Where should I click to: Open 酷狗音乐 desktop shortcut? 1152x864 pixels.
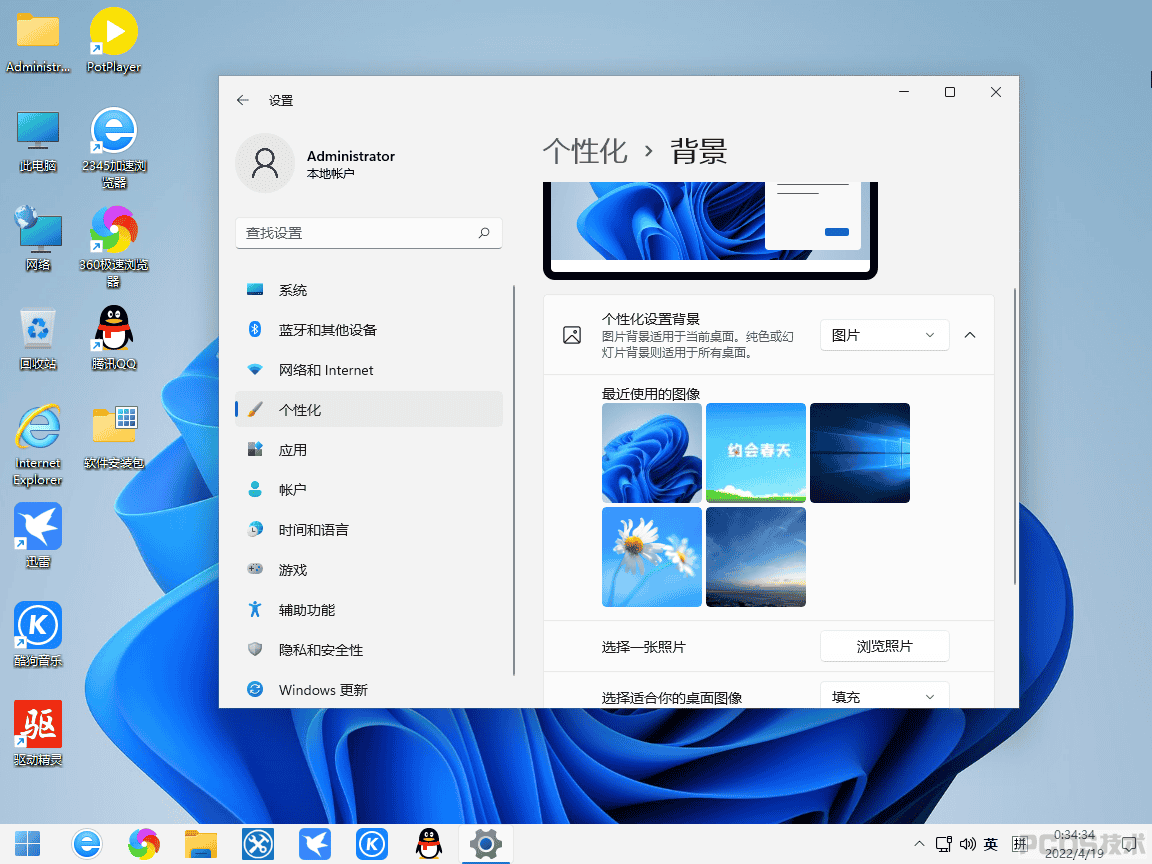(38, 634)
